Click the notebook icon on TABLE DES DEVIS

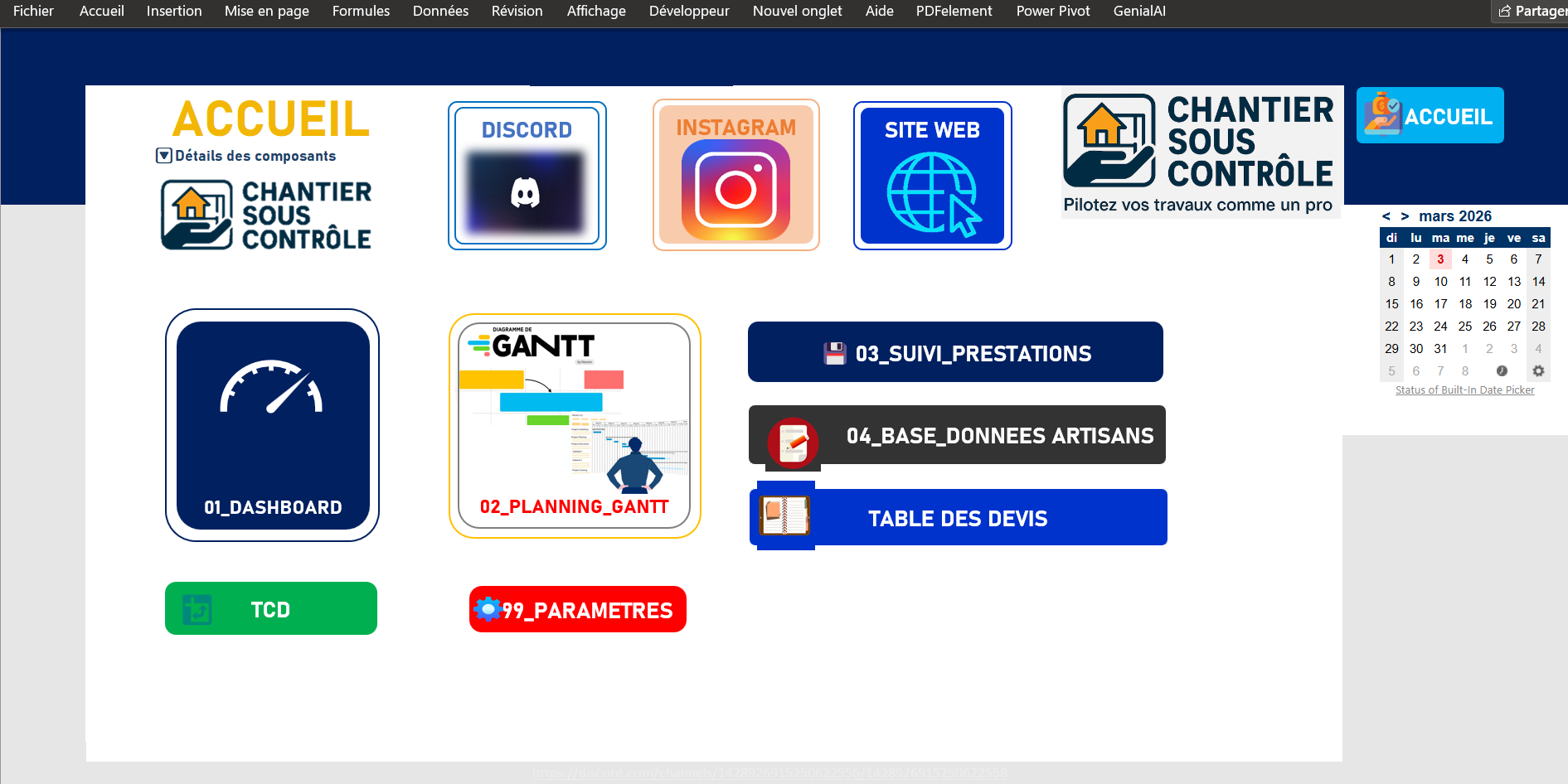[x=784, y=515]
